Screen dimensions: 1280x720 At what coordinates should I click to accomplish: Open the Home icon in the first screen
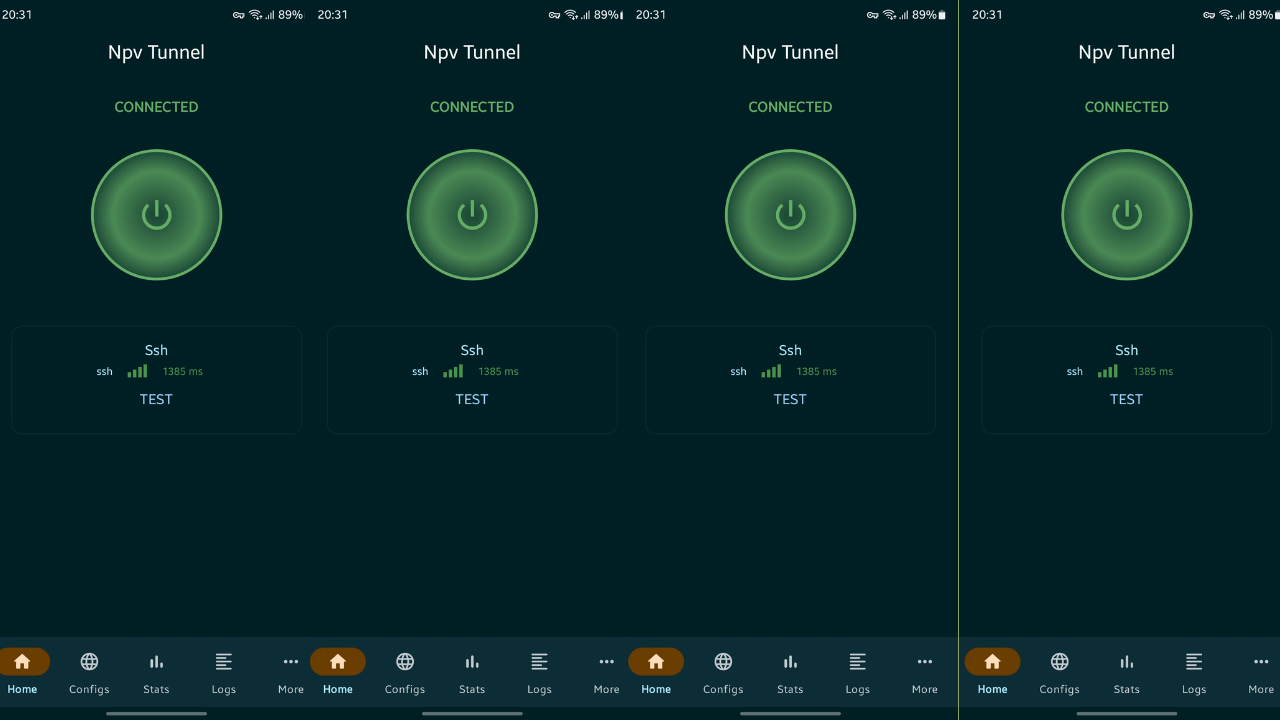22,661
